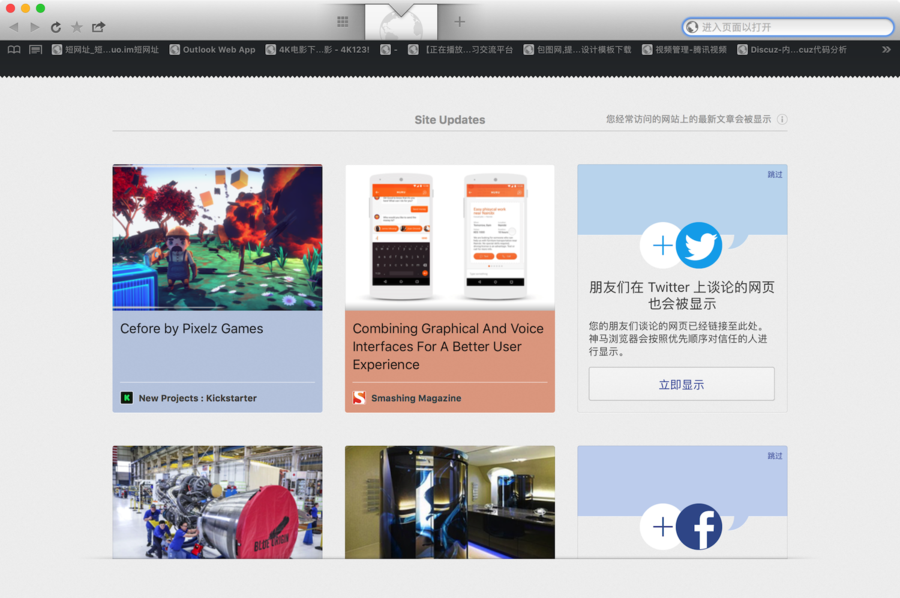Open the uo.im short URL bookmark

(x=106, y=50)
